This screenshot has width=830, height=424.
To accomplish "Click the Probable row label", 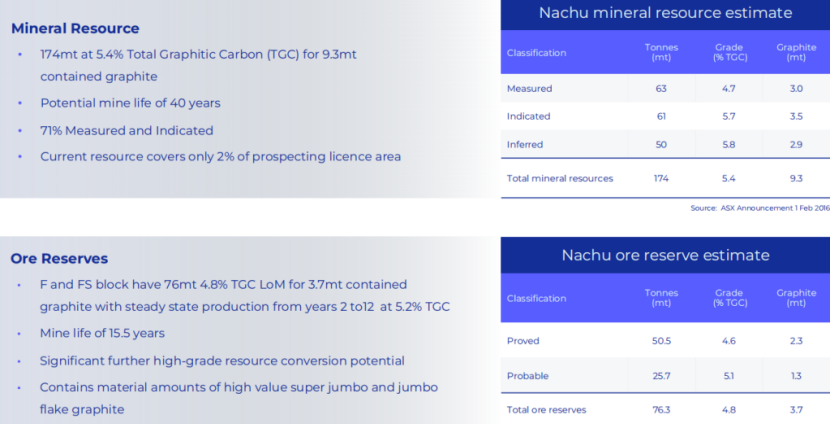I will click(527, 376).
